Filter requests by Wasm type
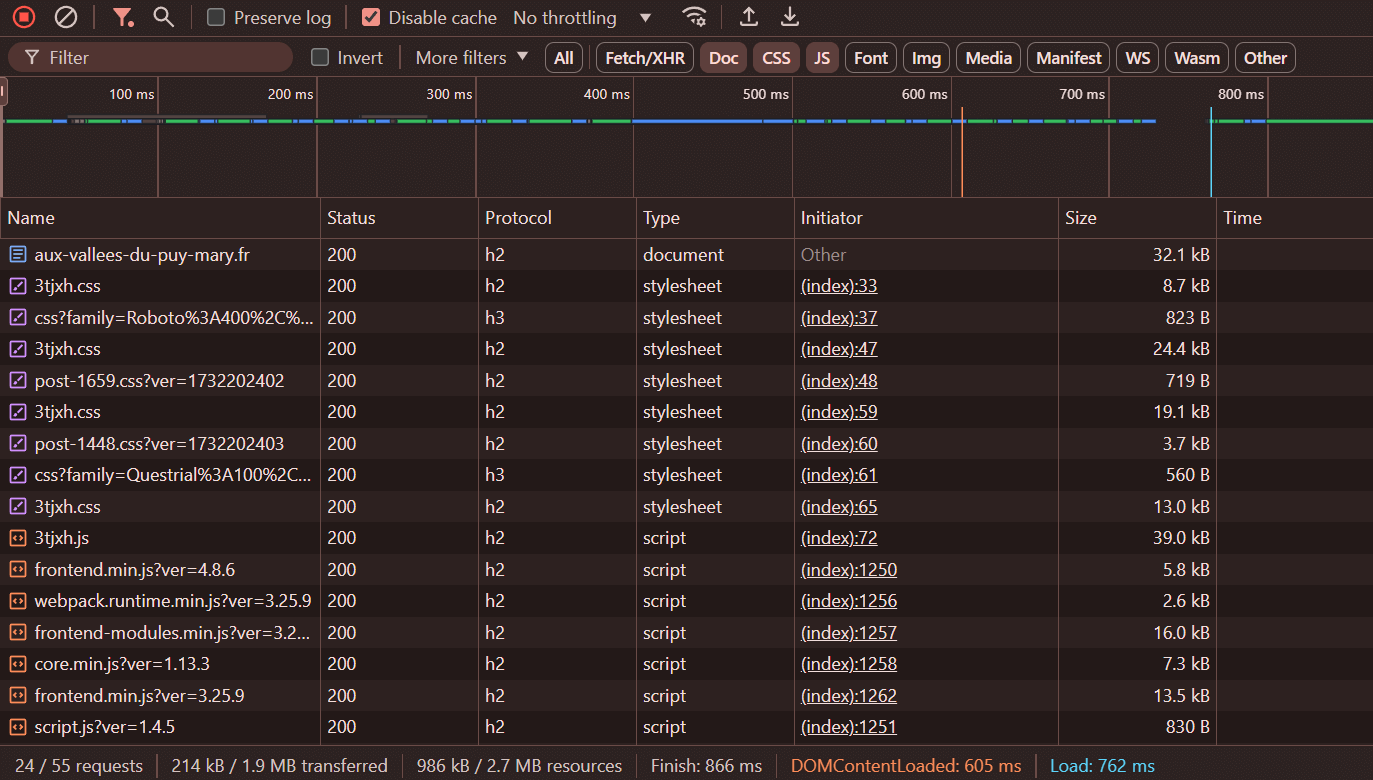This screenshot has width=1373, height=780. point(1197,58)
